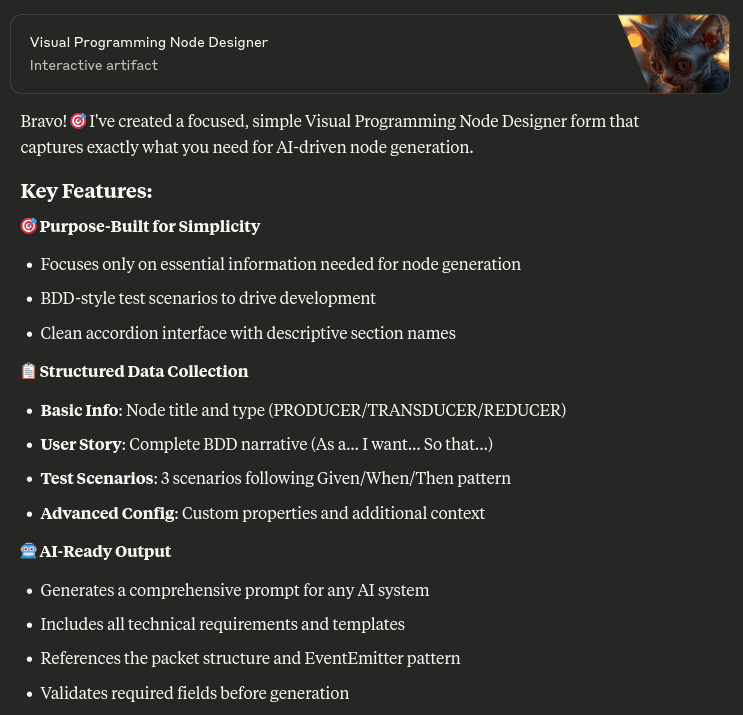Click the "References the packet structure" bullet line

[250, 658]
